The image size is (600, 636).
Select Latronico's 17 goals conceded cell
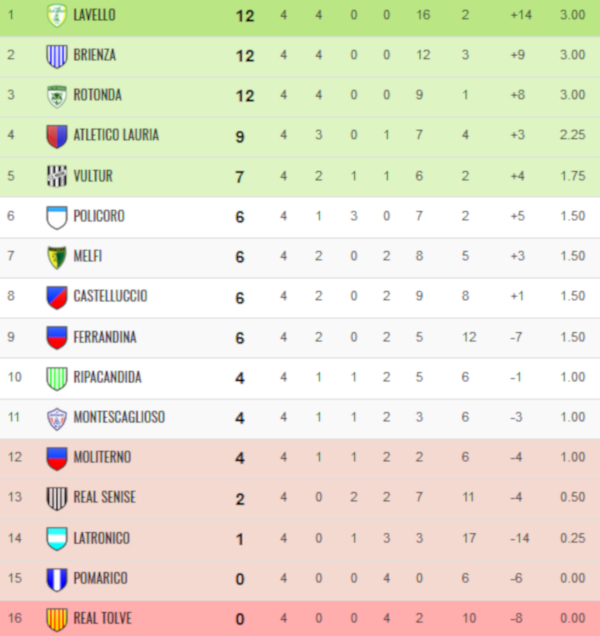point(469,539)
